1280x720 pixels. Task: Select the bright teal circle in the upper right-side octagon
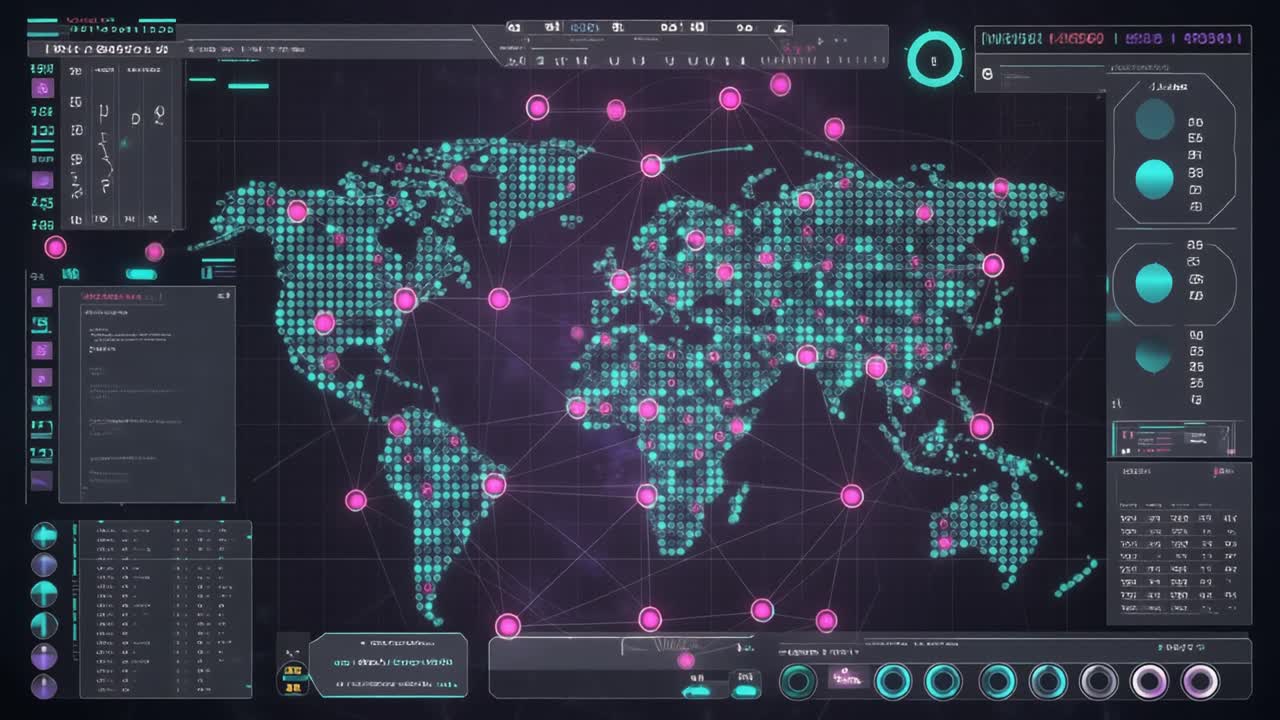point(1154,179)
